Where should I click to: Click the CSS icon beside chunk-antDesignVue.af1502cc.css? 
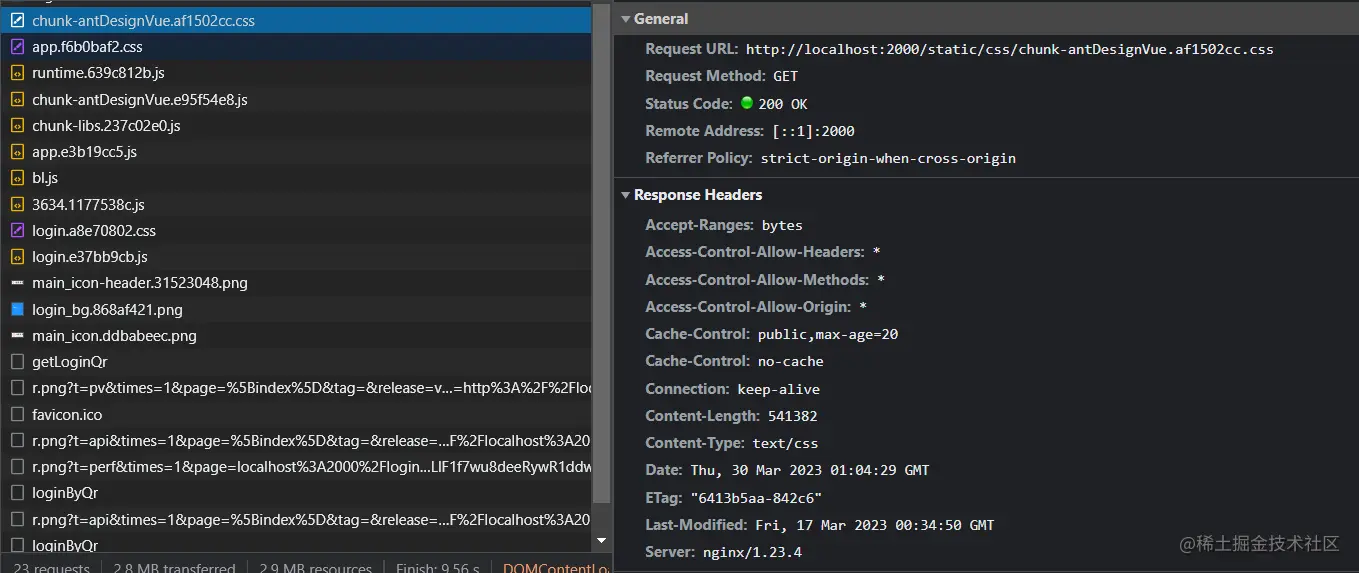coord(17,20)
